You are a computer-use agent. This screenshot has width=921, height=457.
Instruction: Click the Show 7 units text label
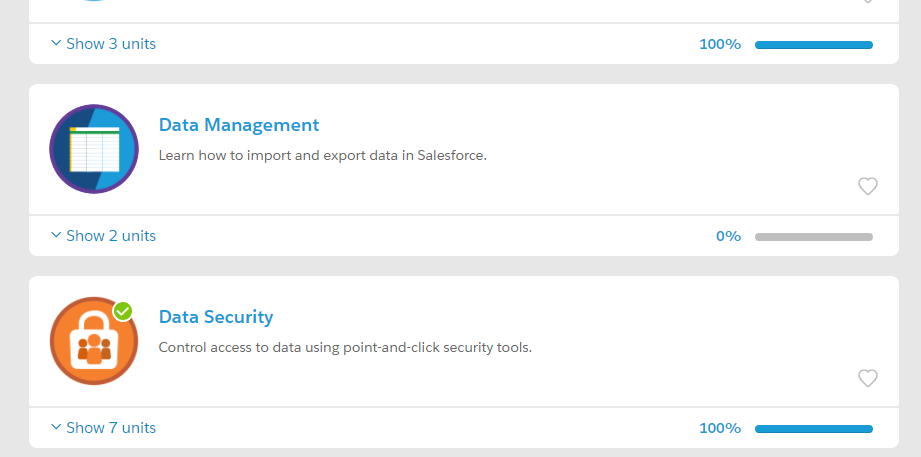(x=111, y=428)
